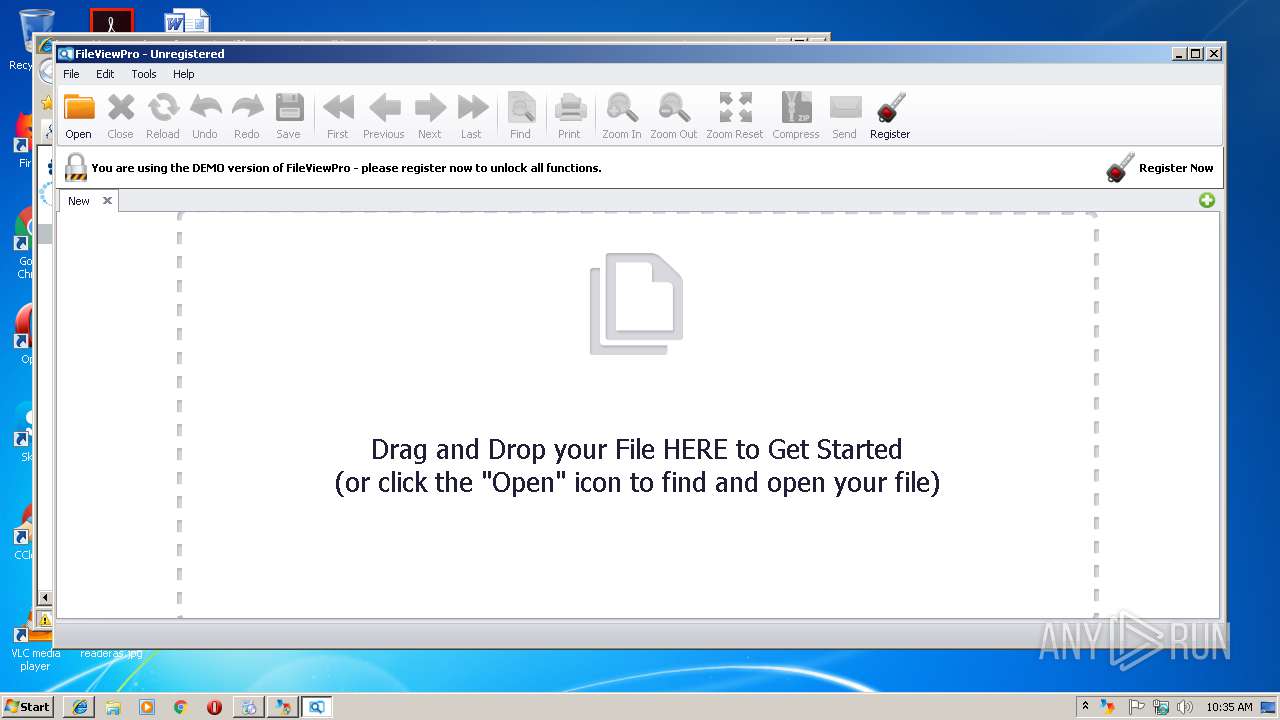Screen dimensions: 1280x720
Task: Click the taskbar clock 10:35 AM
Action: (x=1229, y=707)
